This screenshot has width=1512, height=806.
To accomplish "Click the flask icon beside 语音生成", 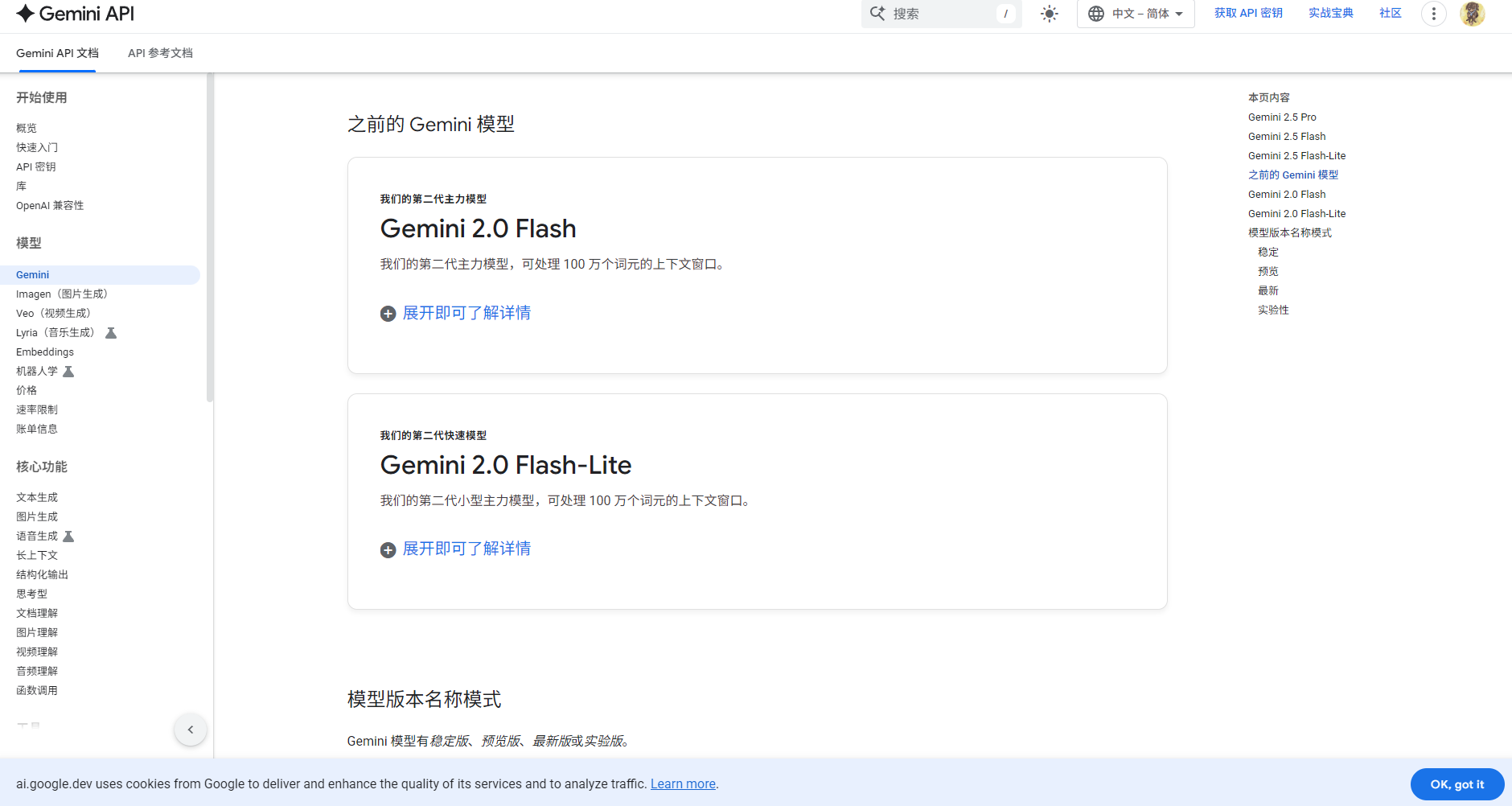I will pos(68,537).
